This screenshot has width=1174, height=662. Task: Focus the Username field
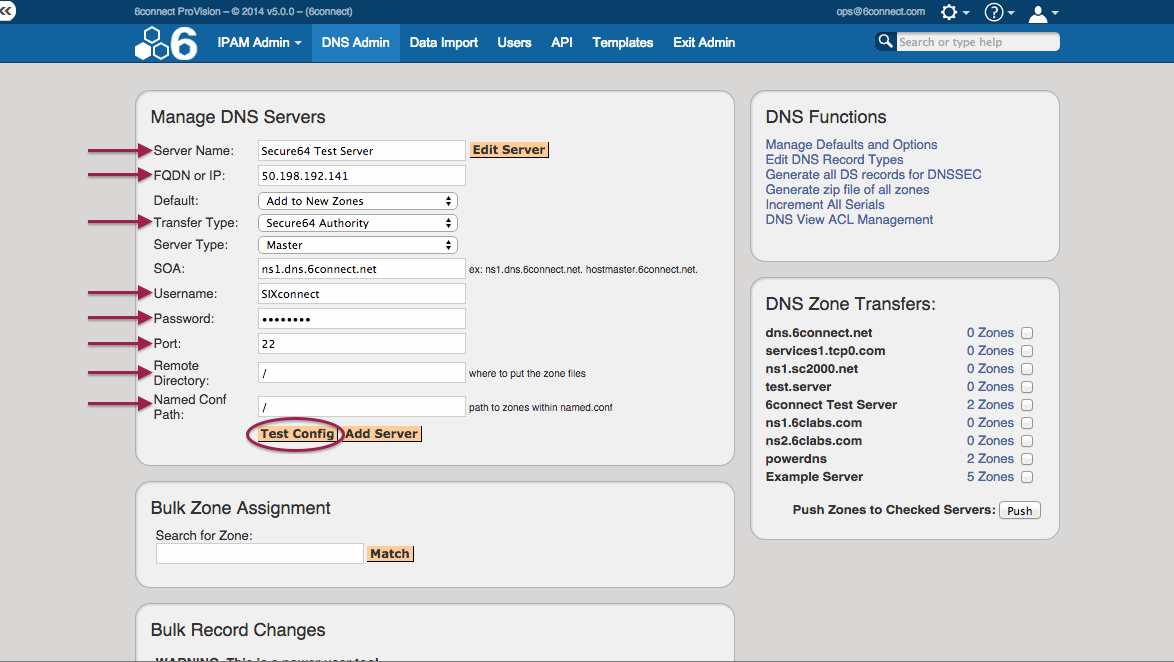coord(362,294)
